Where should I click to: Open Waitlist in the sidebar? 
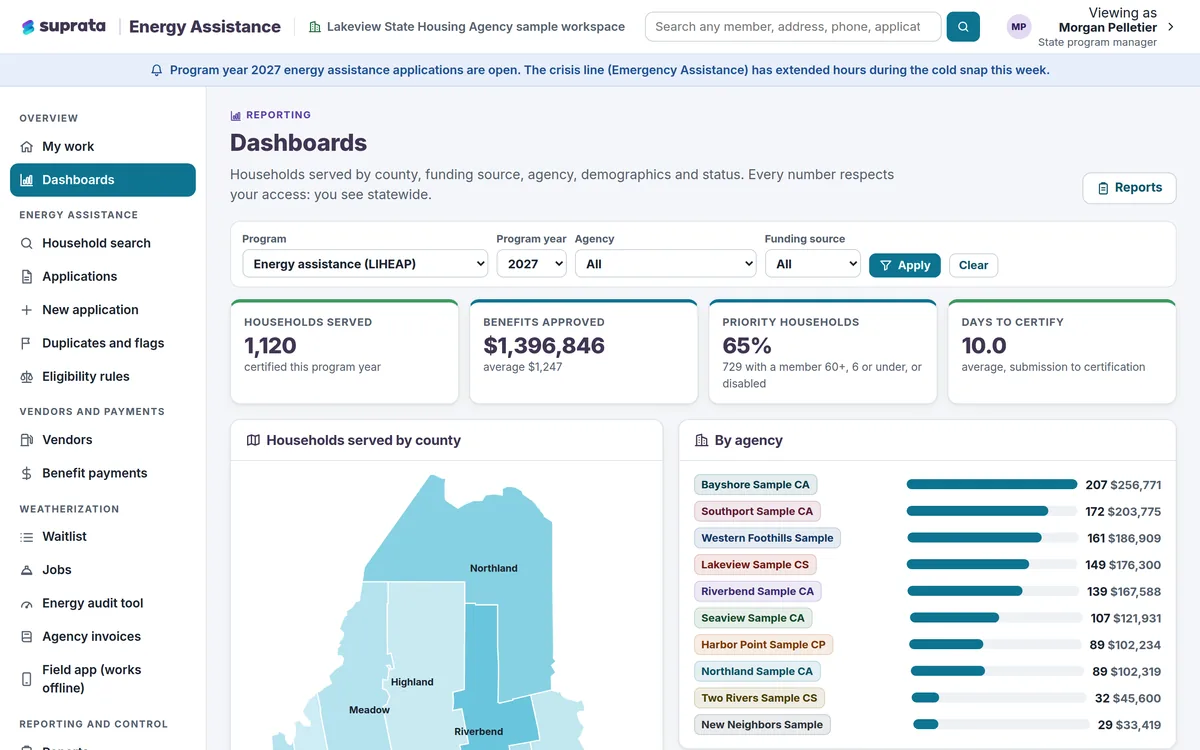coord(103,537)
